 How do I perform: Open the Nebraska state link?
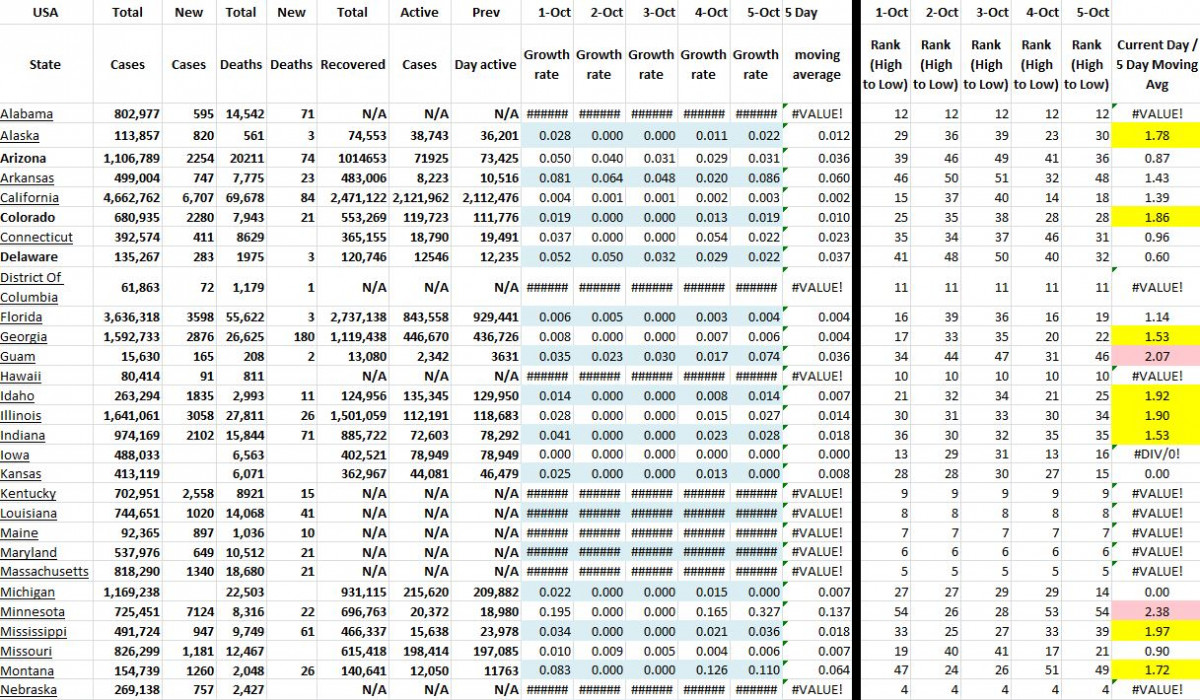click(28, 689)
